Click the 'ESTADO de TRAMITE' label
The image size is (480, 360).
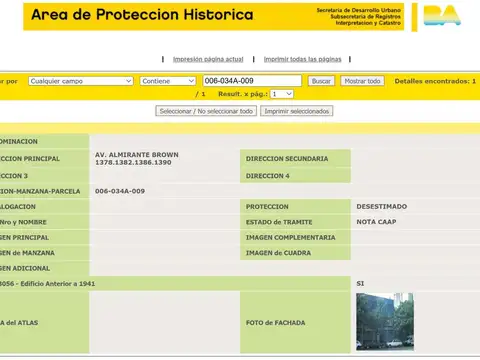click(279, 222)
